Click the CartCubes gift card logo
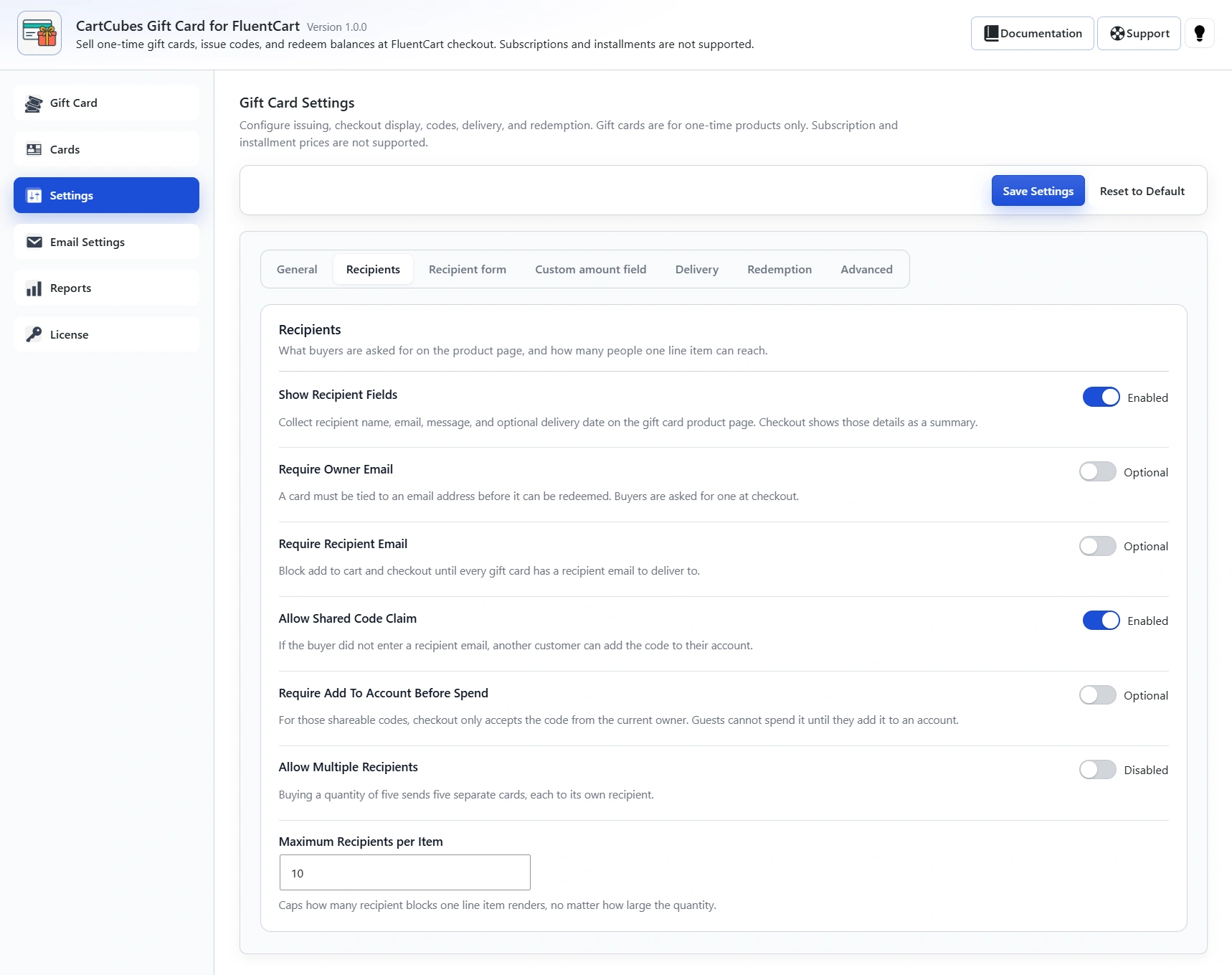This screenshot has width=1232, height=975. click(39, 33)
